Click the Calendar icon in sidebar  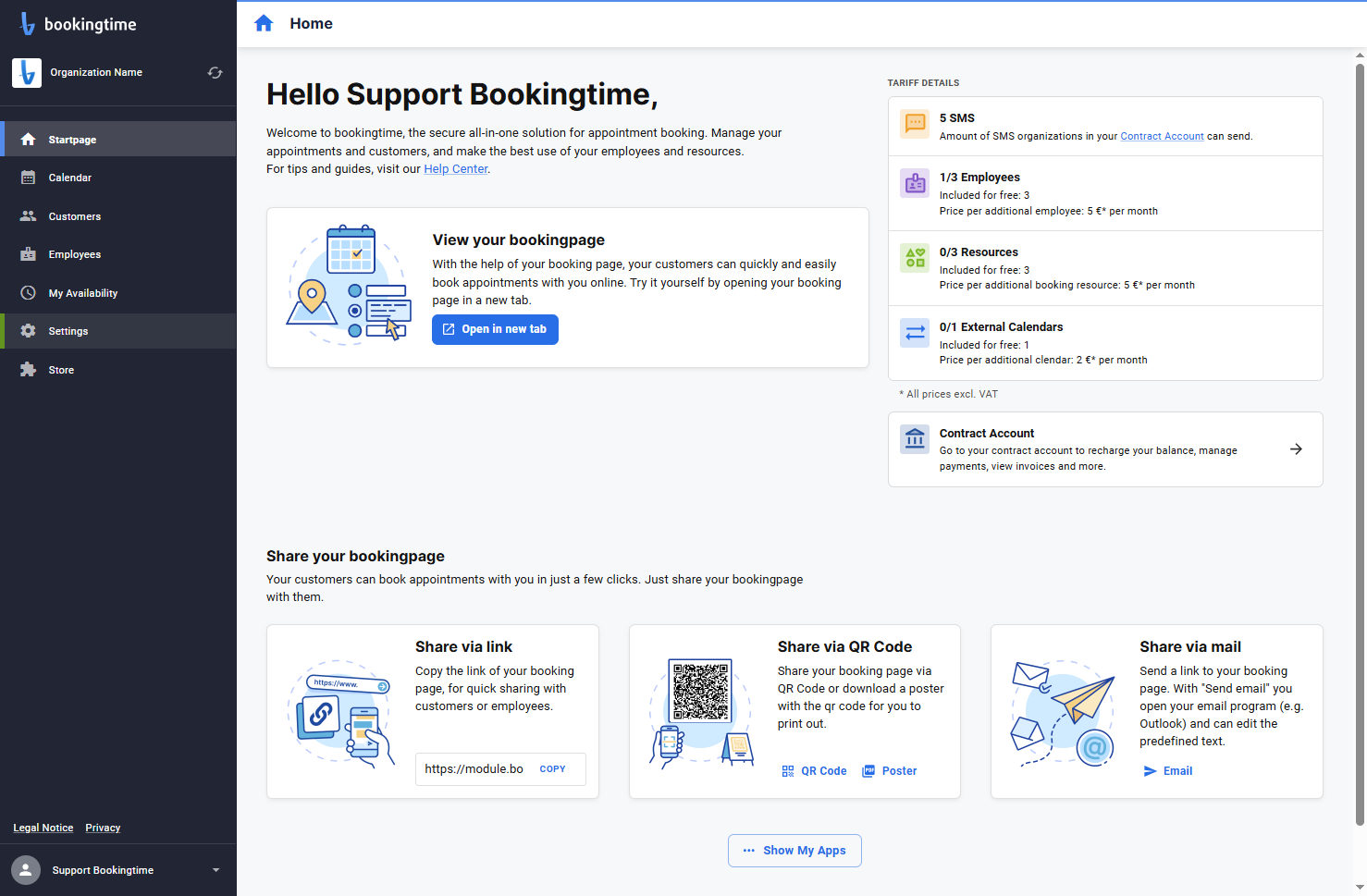[29, 178]
